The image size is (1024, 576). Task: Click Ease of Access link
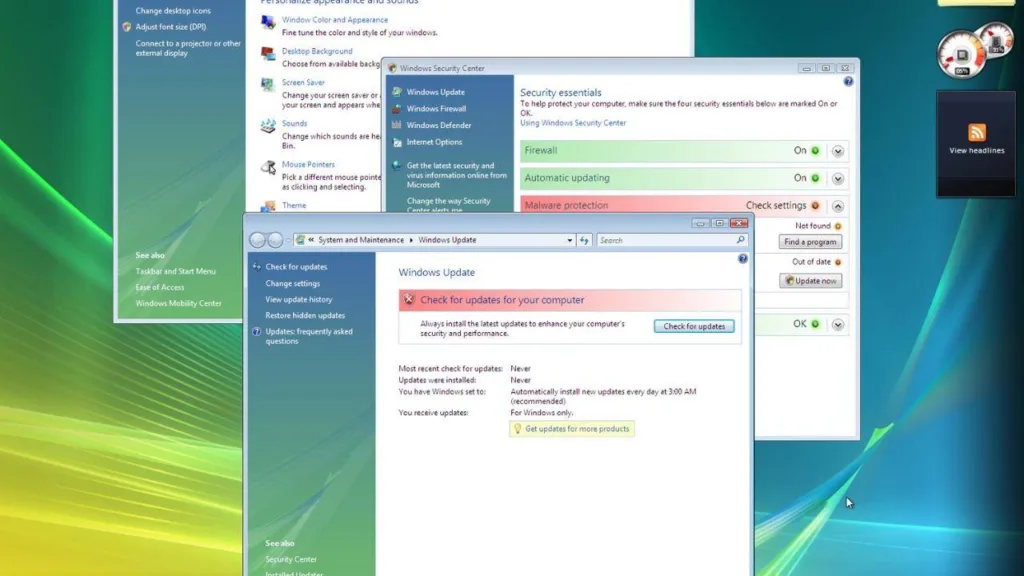159,287
